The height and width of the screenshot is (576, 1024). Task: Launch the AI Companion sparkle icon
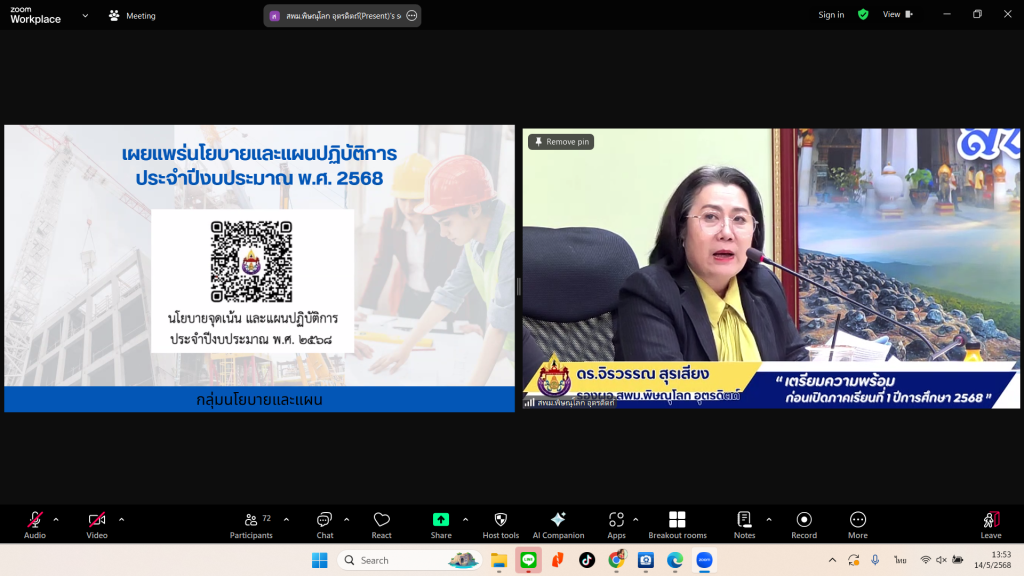coord(558,519)
